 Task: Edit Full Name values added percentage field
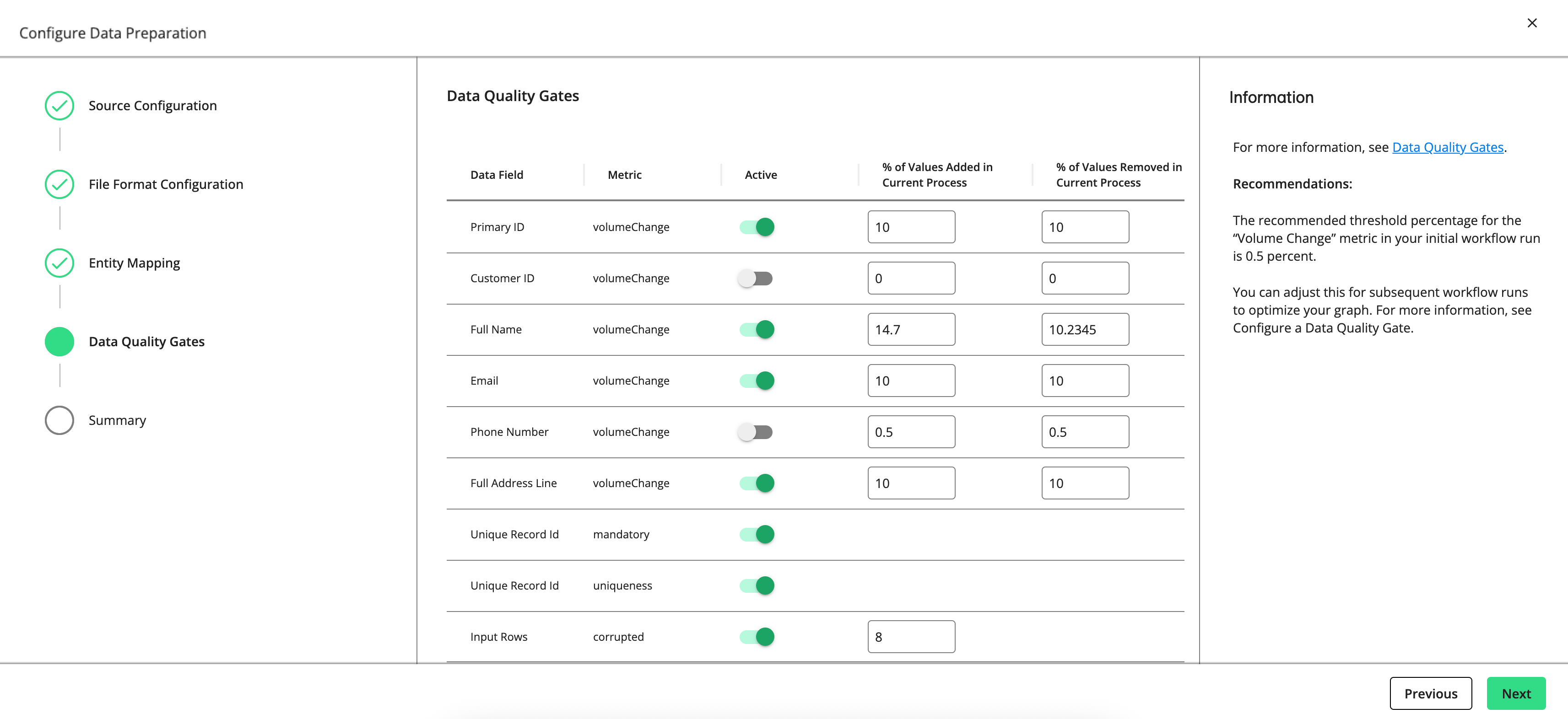[911, 329]
